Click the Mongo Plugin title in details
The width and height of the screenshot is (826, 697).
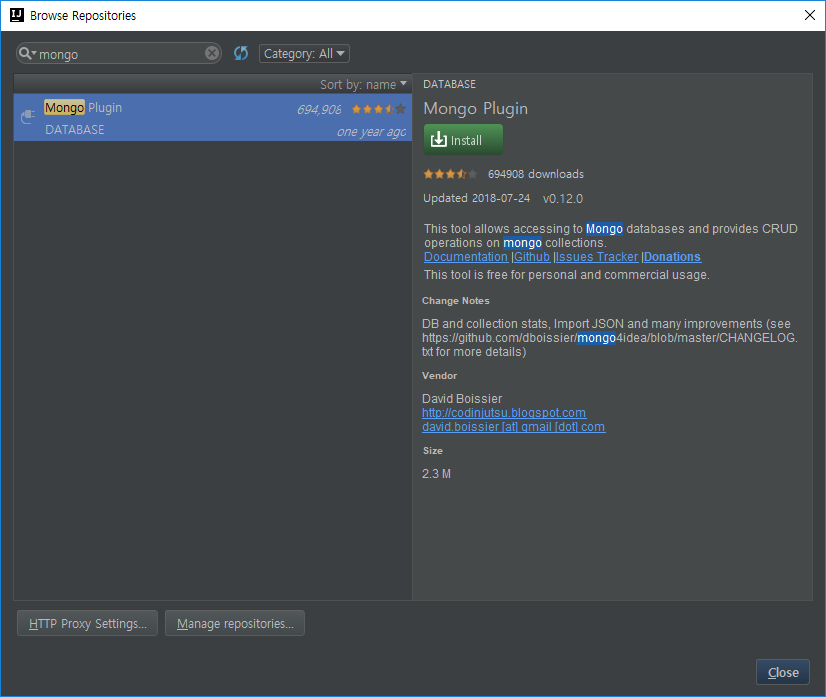(476, 108)
